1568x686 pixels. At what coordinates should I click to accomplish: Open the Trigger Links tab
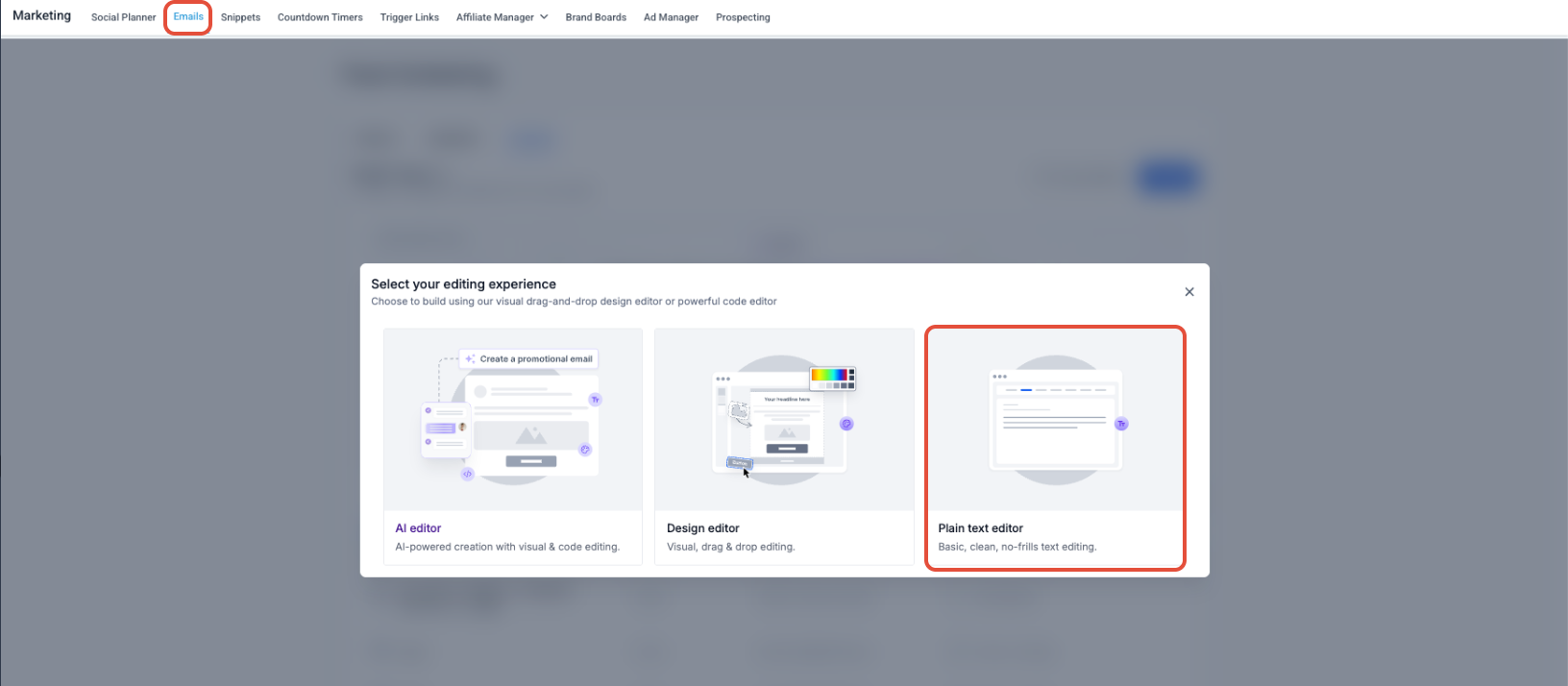point(409,17)
